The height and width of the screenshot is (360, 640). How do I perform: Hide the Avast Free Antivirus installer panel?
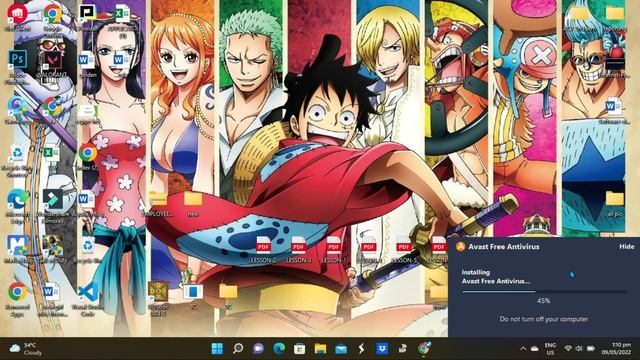click(x=627, y=247)
